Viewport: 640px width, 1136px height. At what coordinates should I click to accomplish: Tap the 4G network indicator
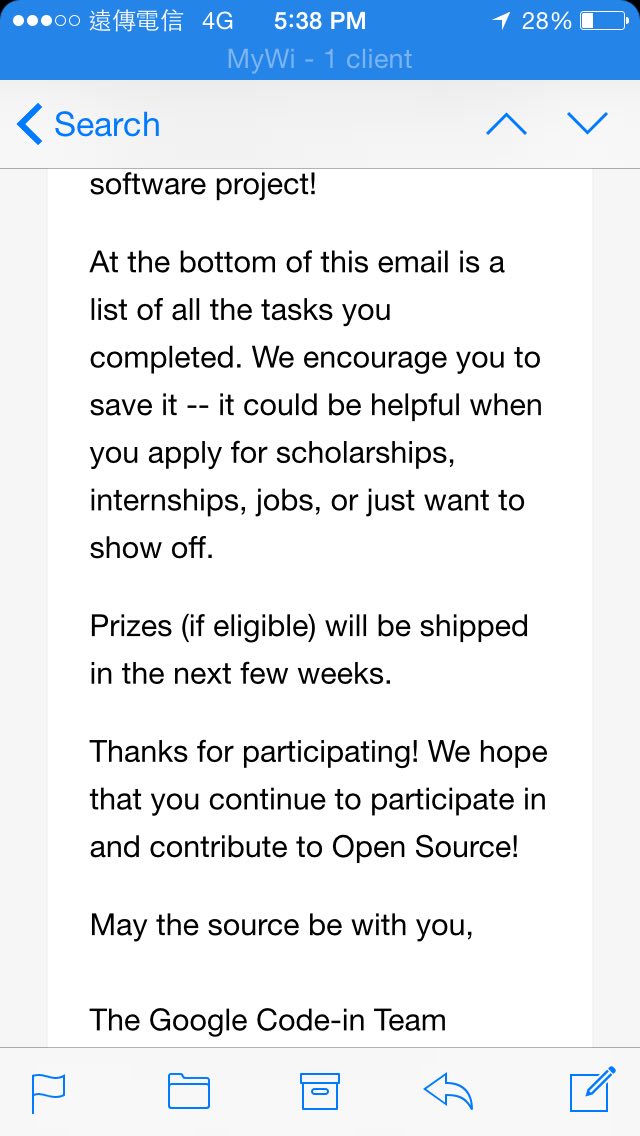click(217, 21)
